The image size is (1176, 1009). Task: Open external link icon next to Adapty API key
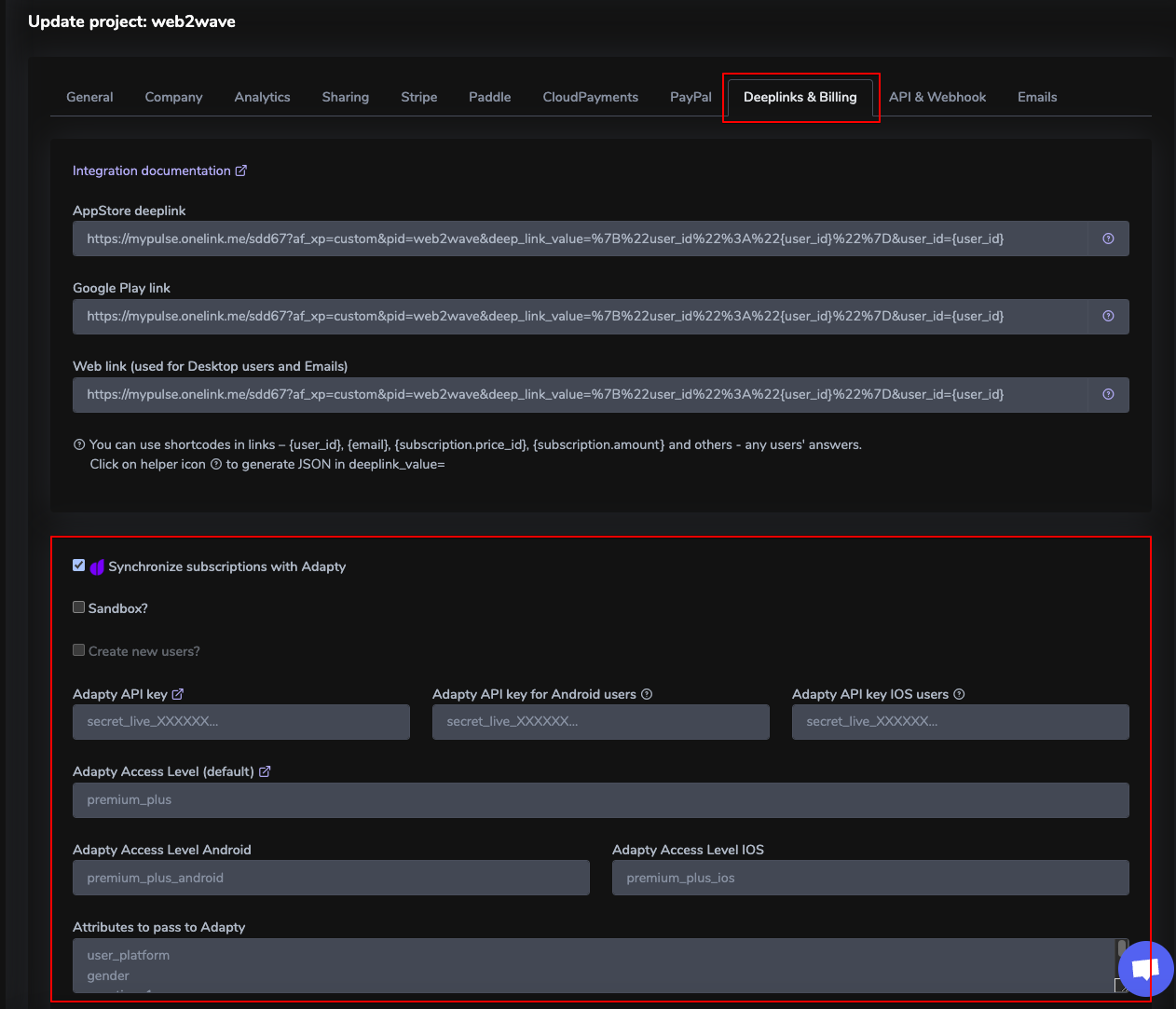pos(178,694)
